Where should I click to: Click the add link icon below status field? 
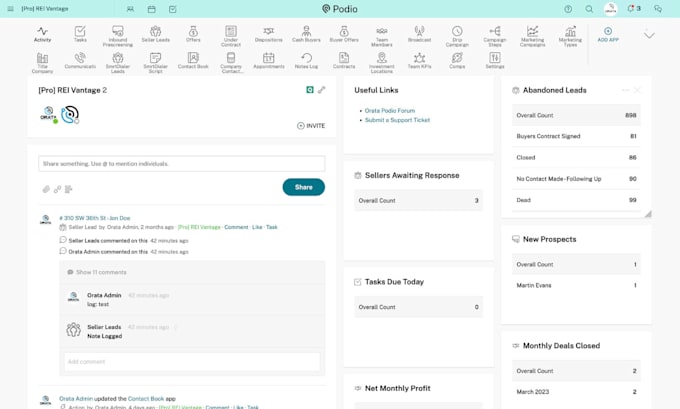(57, 189)
